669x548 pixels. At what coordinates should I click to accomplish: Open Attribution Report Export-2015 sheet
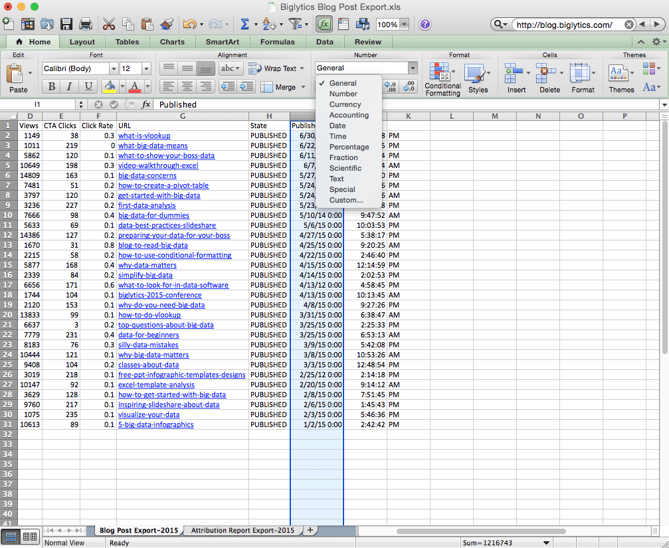(x=243, y=530)
